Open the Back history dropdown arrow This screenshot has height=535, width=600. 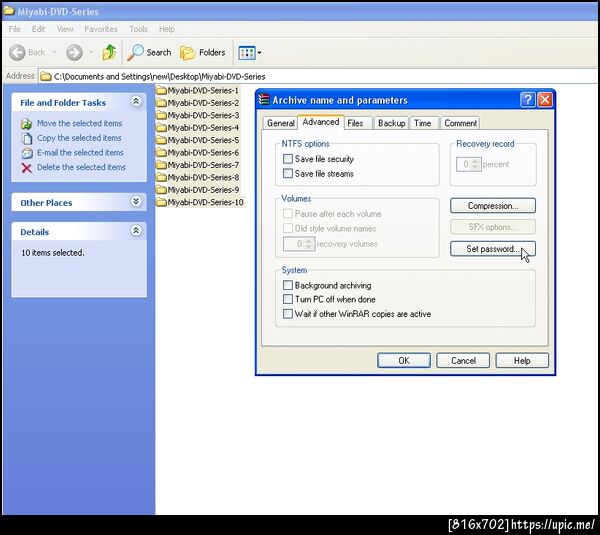(x=54, y=52)
